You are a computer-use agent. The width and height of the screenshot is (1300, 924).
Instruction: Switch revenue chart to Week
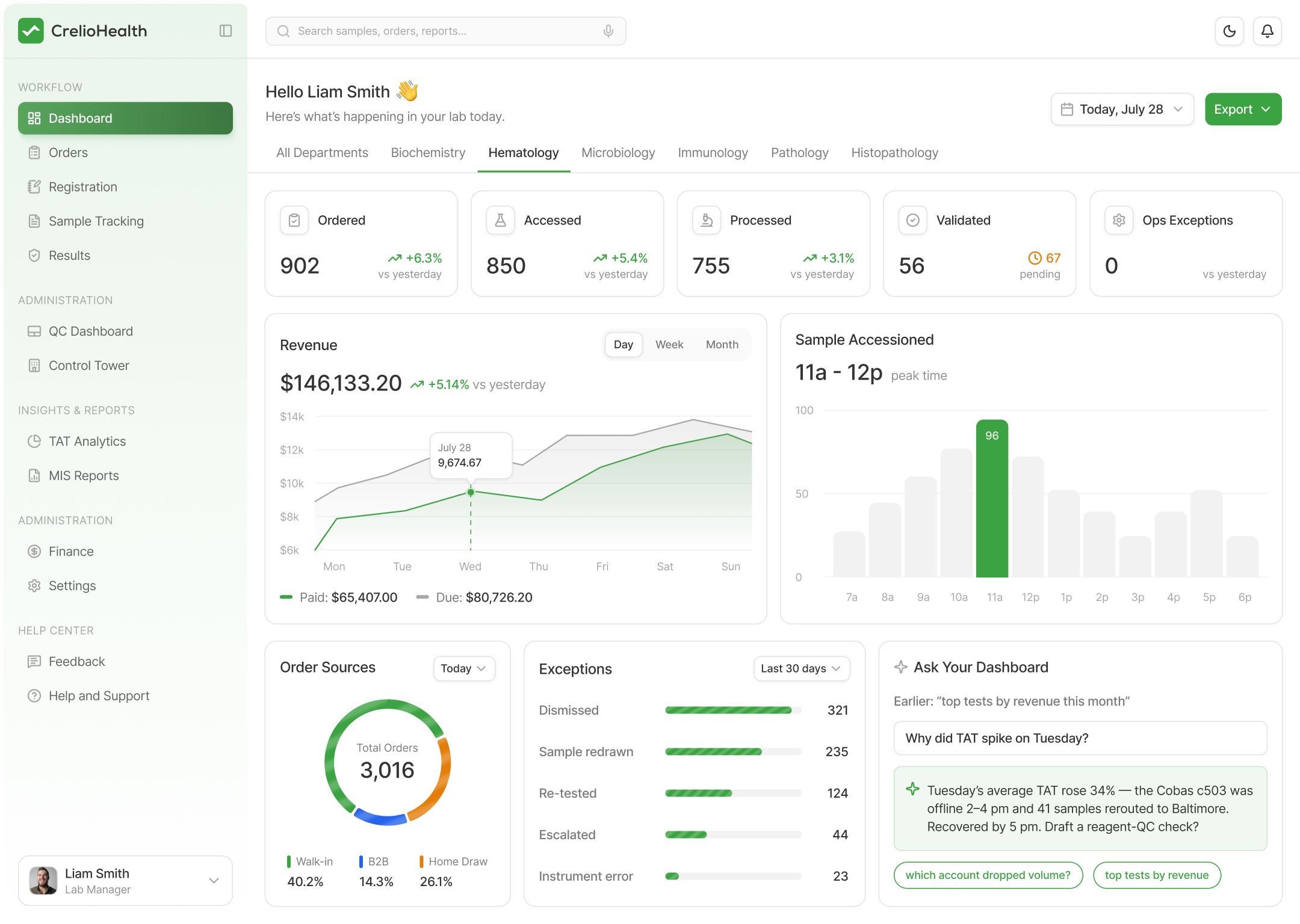(x=669, y=345)
